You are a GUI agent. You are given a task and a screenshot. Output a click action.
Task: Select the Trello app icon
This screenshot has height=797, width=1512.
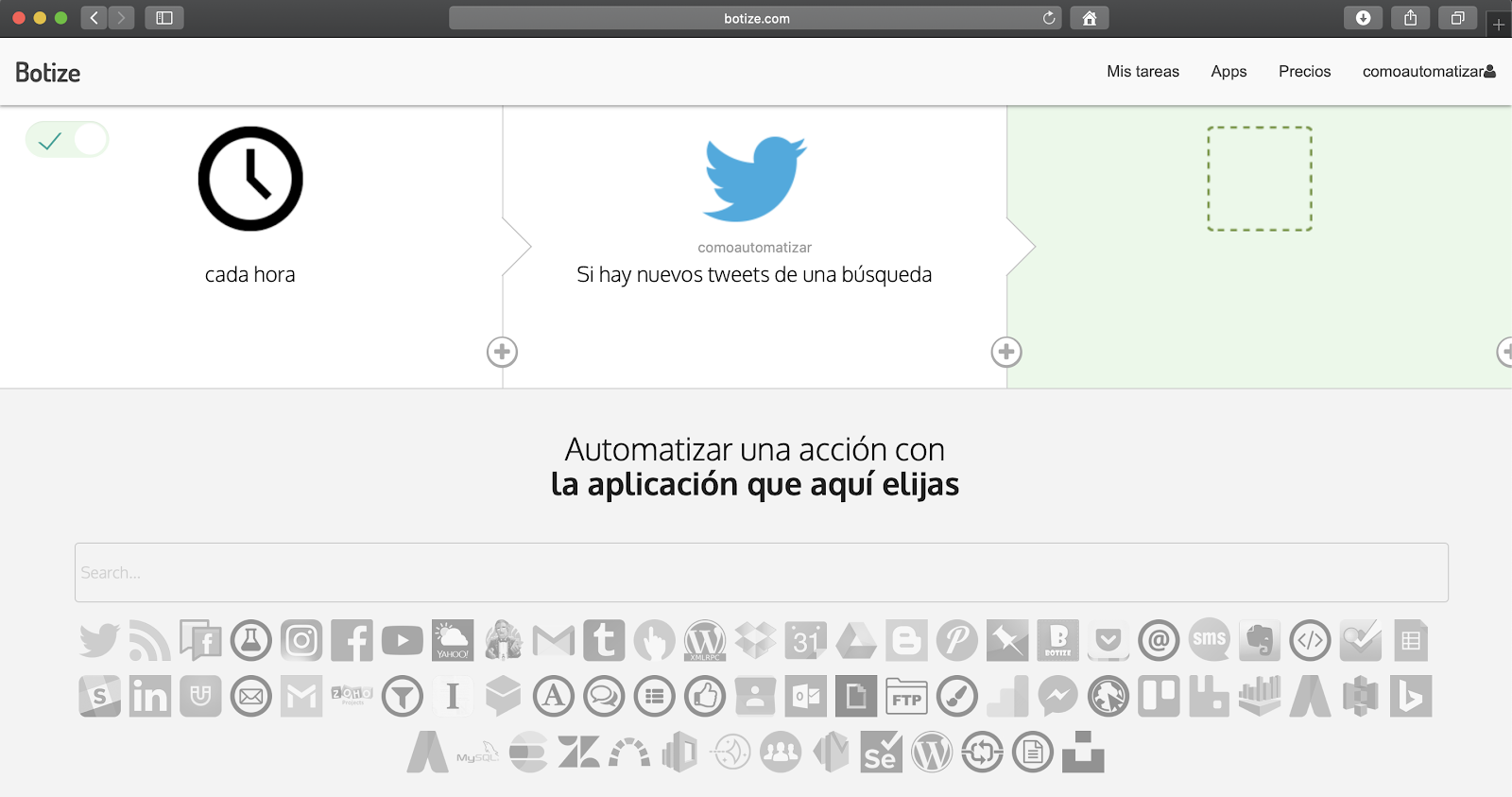pyautogui.click(x=1160, y=697)
